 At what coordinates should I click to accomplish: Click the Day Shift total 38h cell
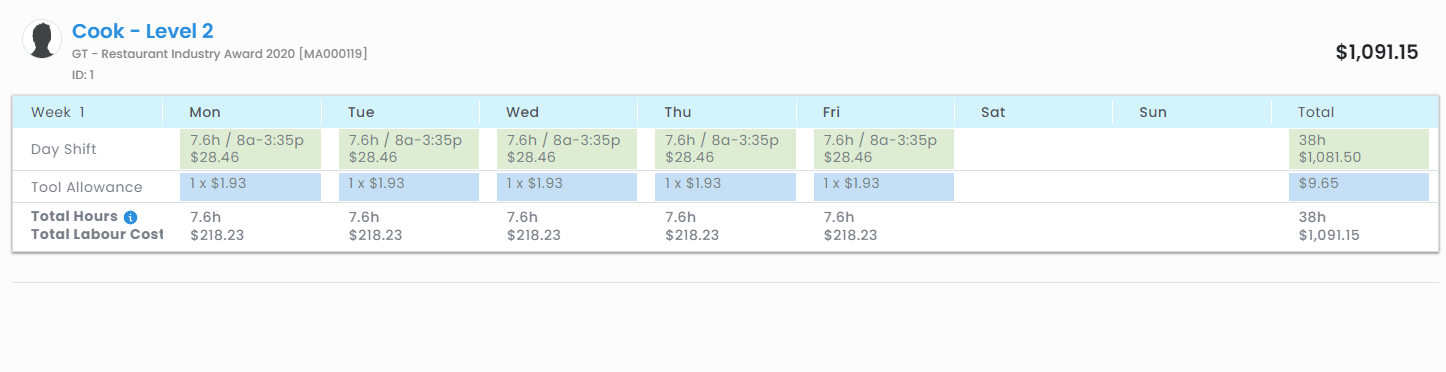click(1360, 149)
